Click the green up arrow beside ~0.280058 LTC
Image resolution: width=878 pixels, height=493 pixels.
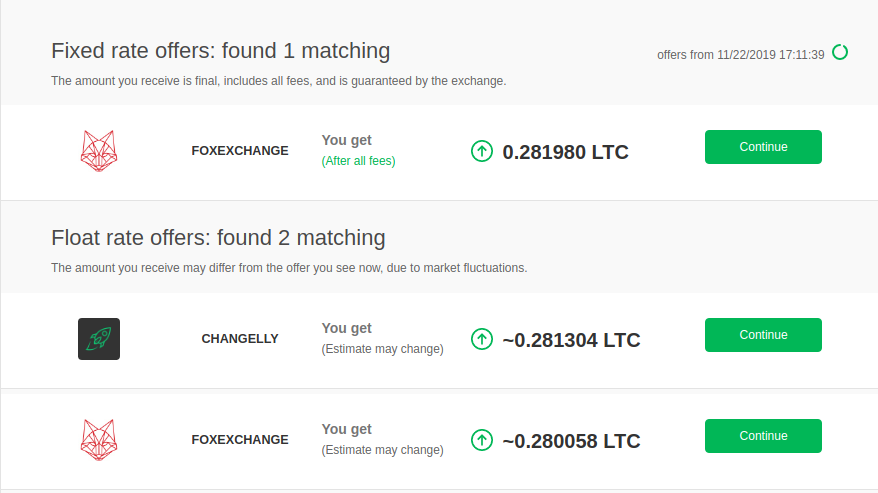[x=482, y=440]
